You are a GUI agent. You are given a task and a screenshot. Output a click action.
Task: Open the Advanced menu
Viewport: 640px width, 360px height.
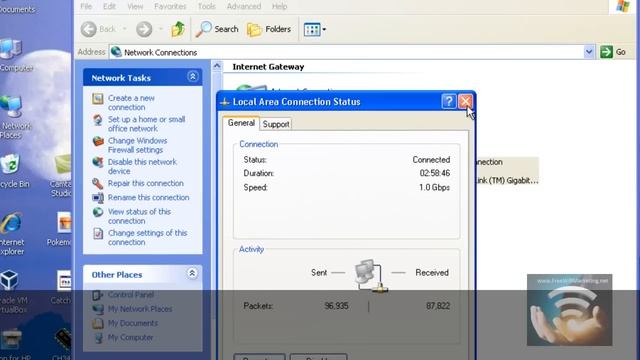pos(244,6)
